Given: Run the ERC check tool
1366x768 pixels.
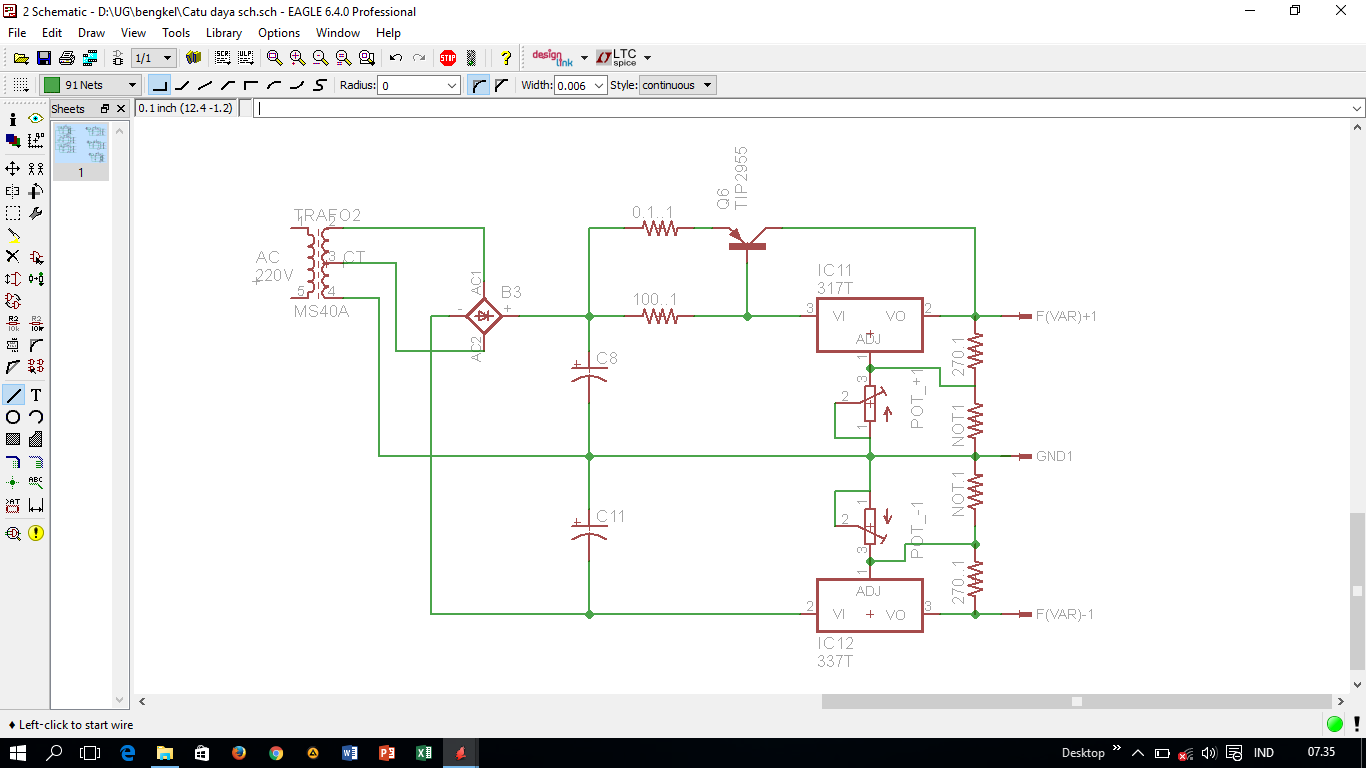Looking at the screenshot, I should click(x=13, y=533).
